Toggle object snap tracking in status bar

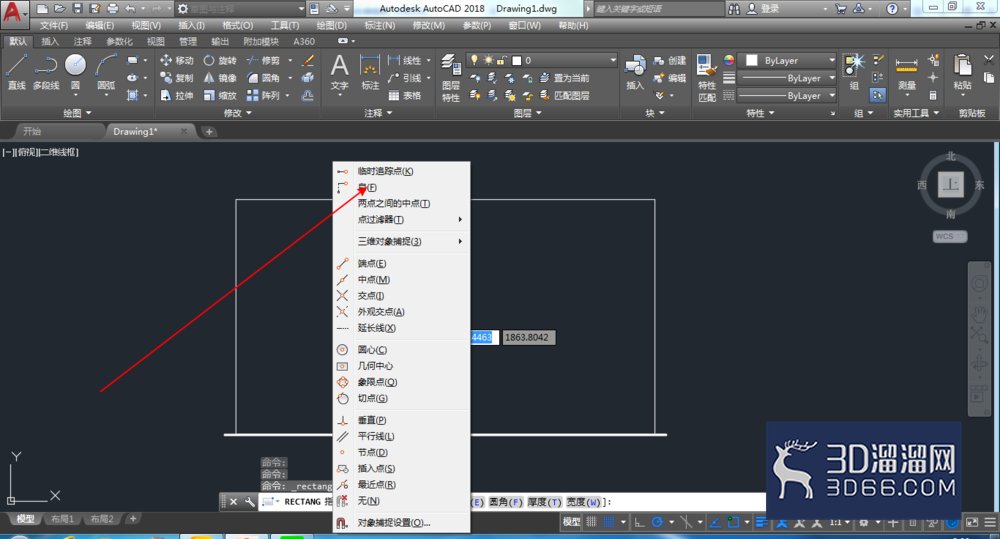[715, 522]
